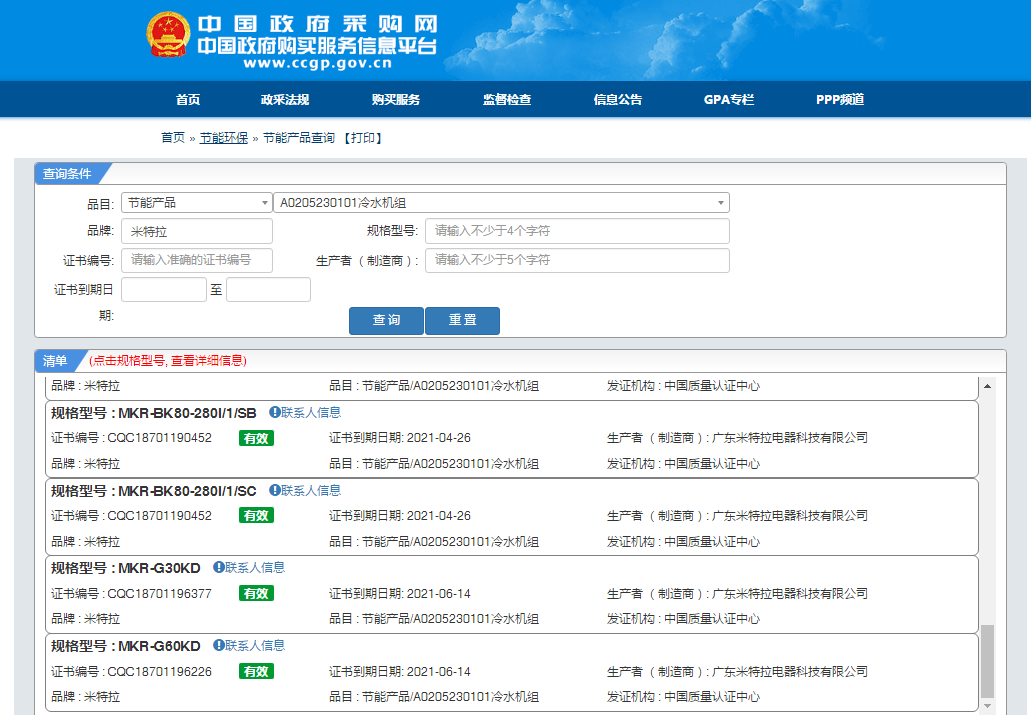Open 信息公告 navigation menu item
This screenshot has width=1031, height=715.
(618, 99)
